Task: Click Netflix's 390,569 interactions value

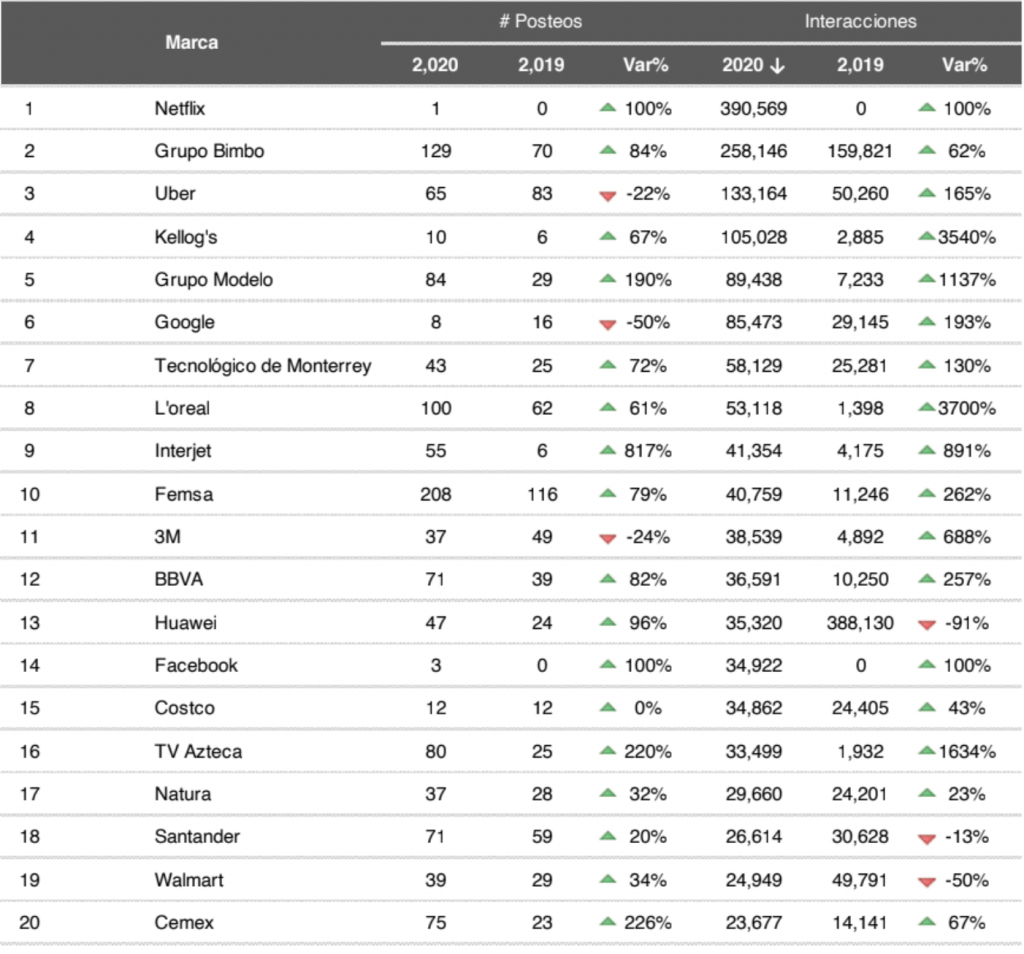Action: pyautogui.click(x=753, y=109)
